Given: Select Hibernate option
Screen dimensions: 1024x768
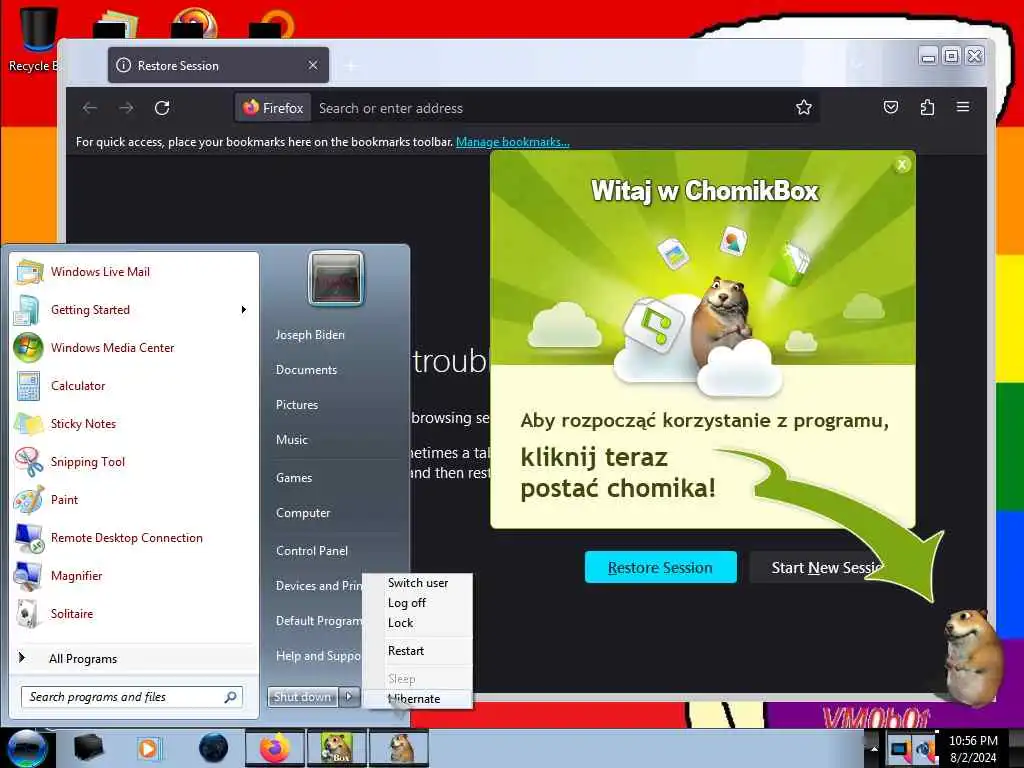Looking at the screenshot, I should point(418,699).
